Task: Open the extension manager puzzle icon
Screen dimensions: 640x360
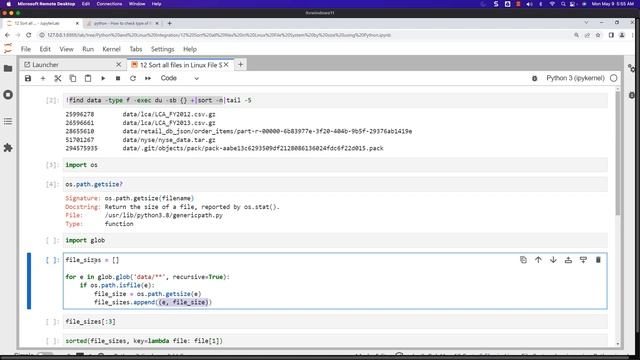Action: (8, 148)
